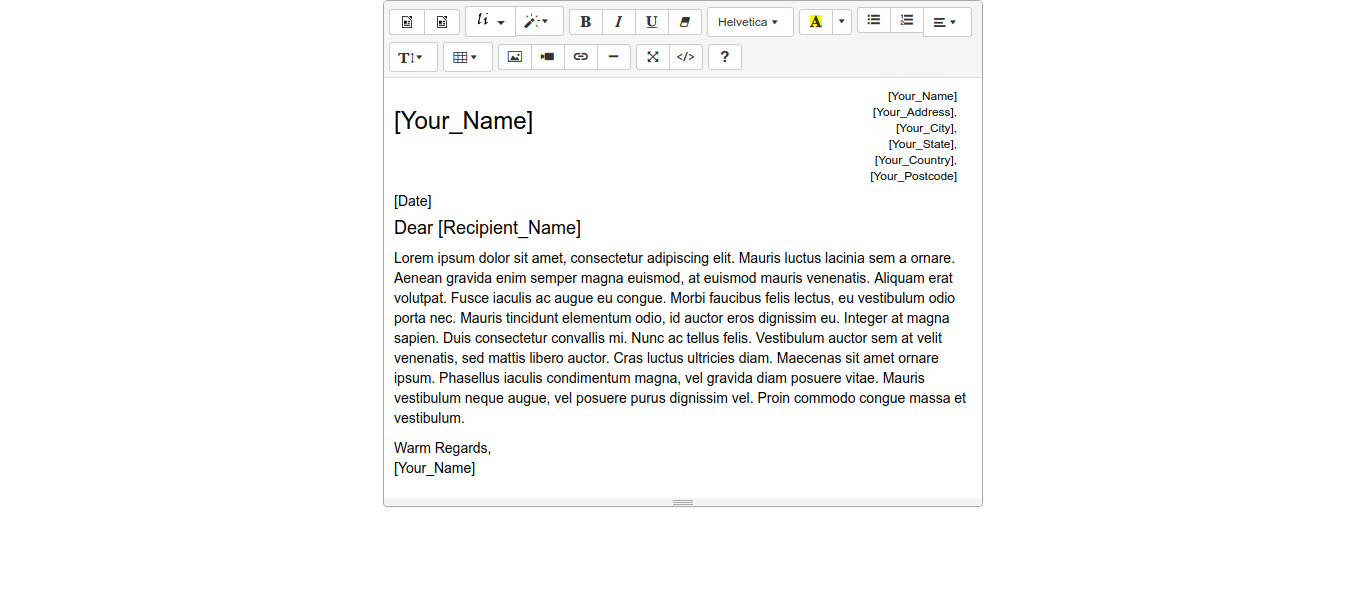This screenshot has height=601, width=1366.
Task: Insert an ordered numbered list
Action: click(x=907, y=21)
